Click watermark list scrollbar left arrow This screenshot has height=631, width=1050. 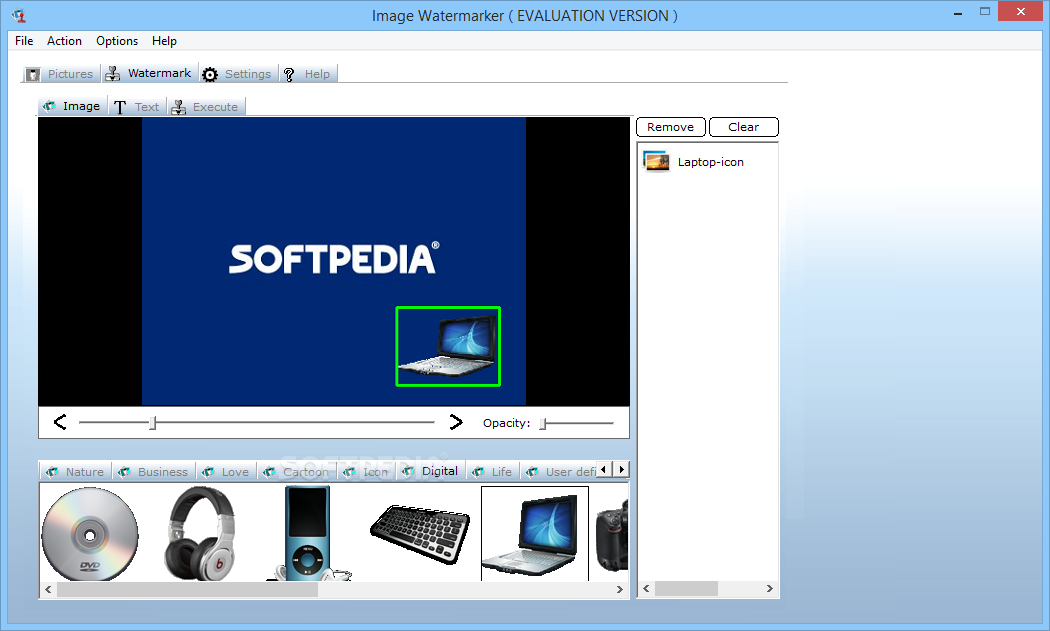point(646,589)
